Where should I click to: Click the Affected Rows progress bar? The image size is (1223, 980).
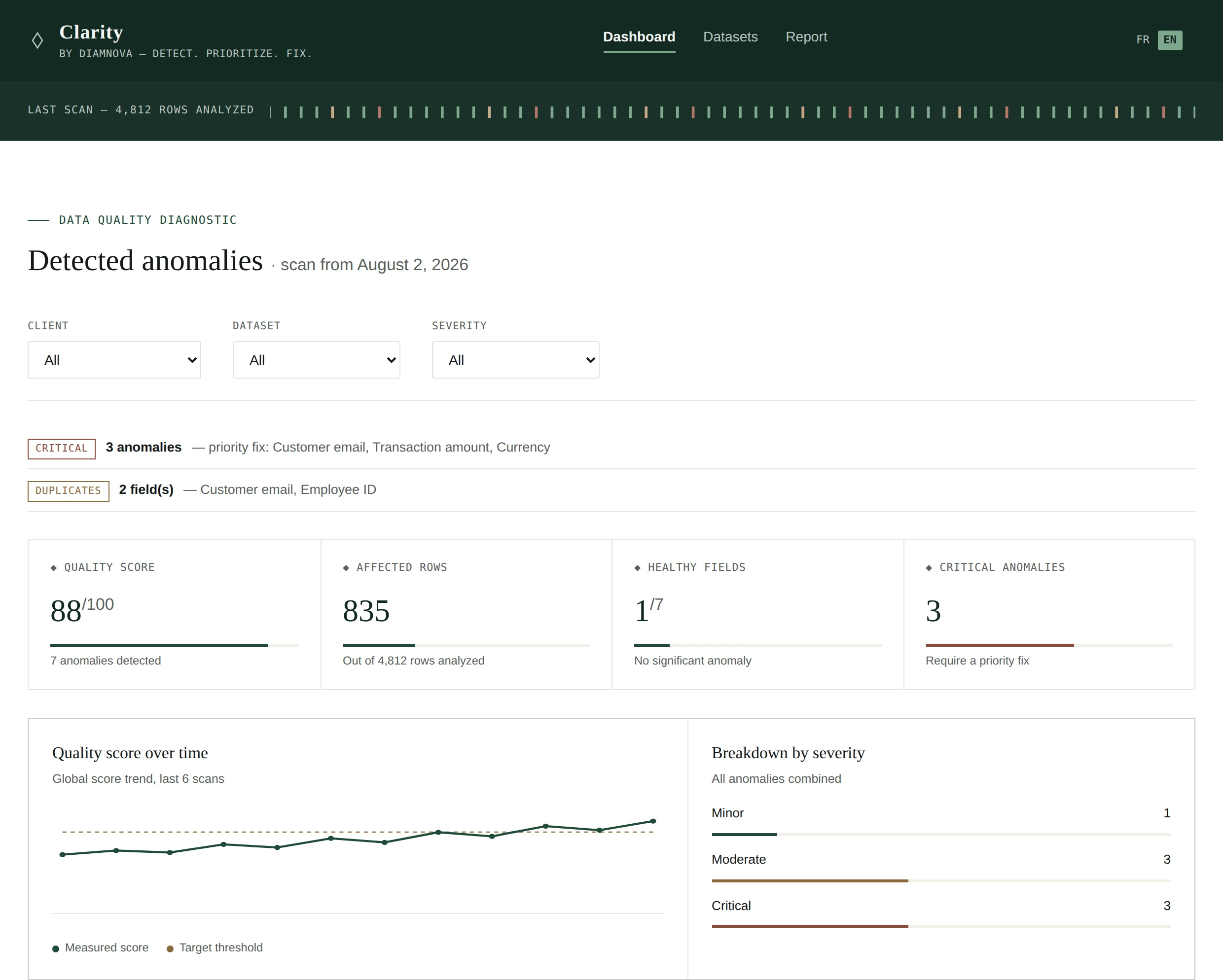coord(467,645)
